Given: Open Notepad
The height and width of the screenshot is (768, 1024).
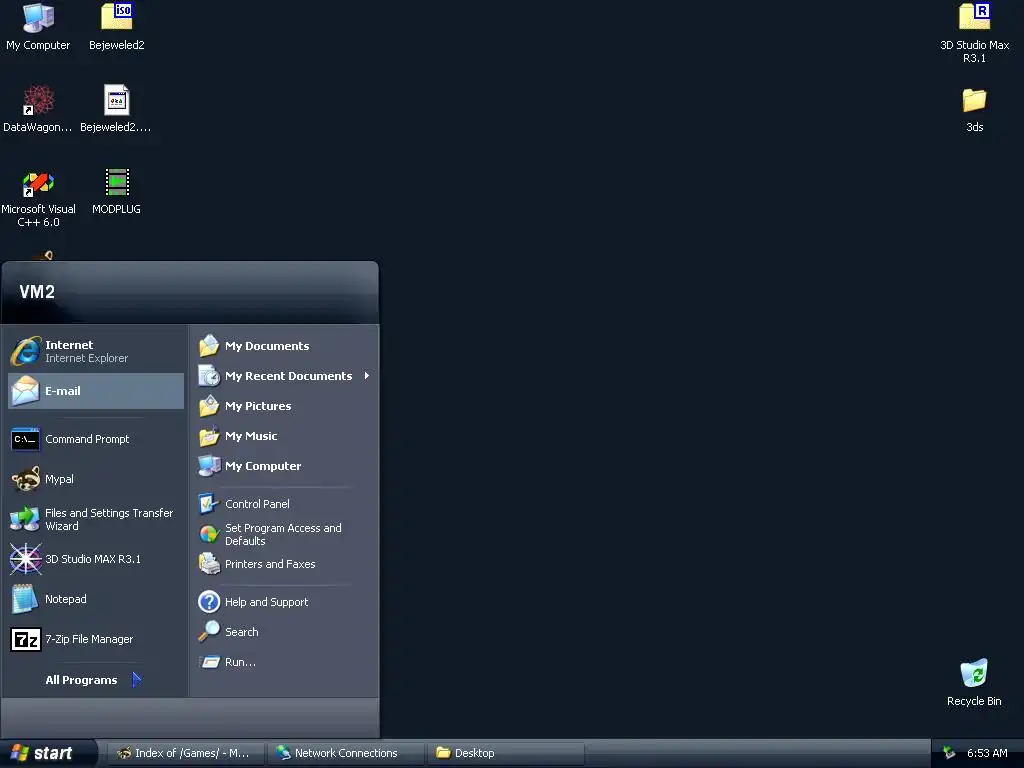Looking at the screenshot, I should click(96, 599).
